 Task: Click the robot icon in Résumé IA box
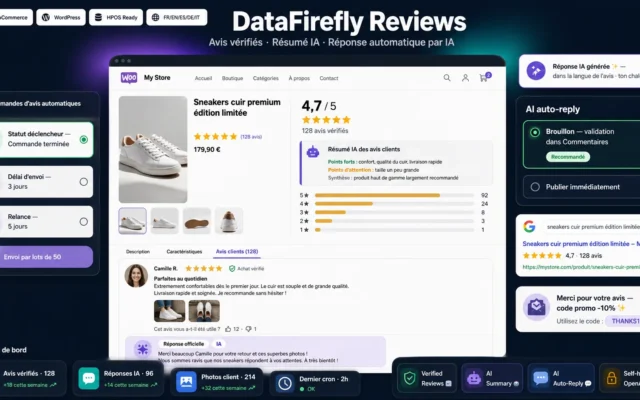[x=313, y=152]
